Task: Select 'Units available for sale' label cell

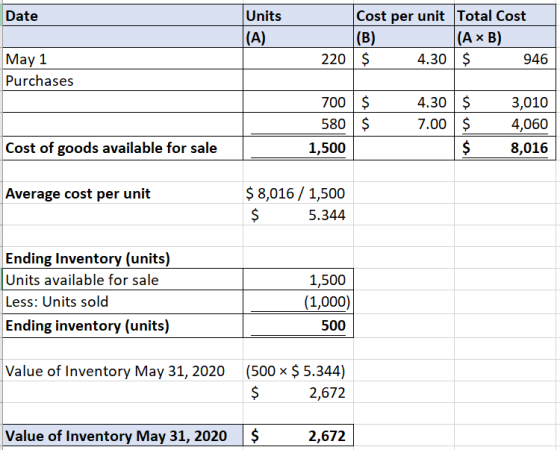Action: [x=123, y=280]
